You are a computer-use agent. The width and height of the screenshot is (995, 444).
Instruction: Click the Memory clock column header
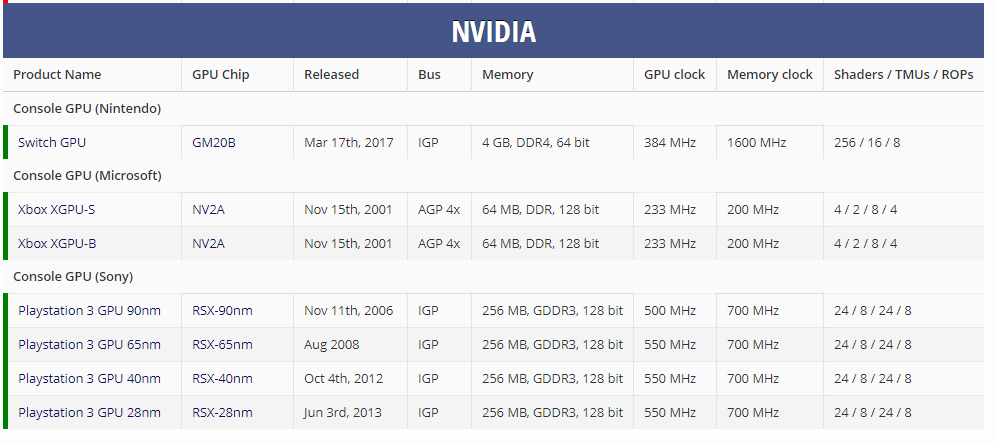(x=769, y=74)
